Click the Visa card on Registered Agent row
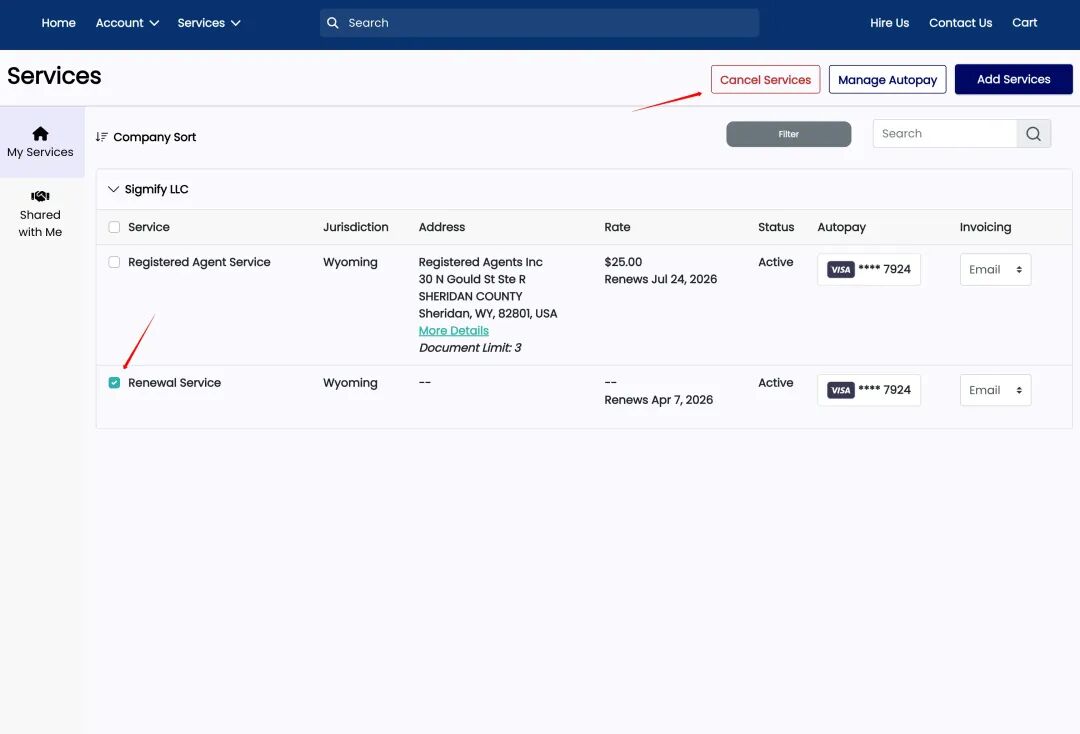 coord(868,270)
